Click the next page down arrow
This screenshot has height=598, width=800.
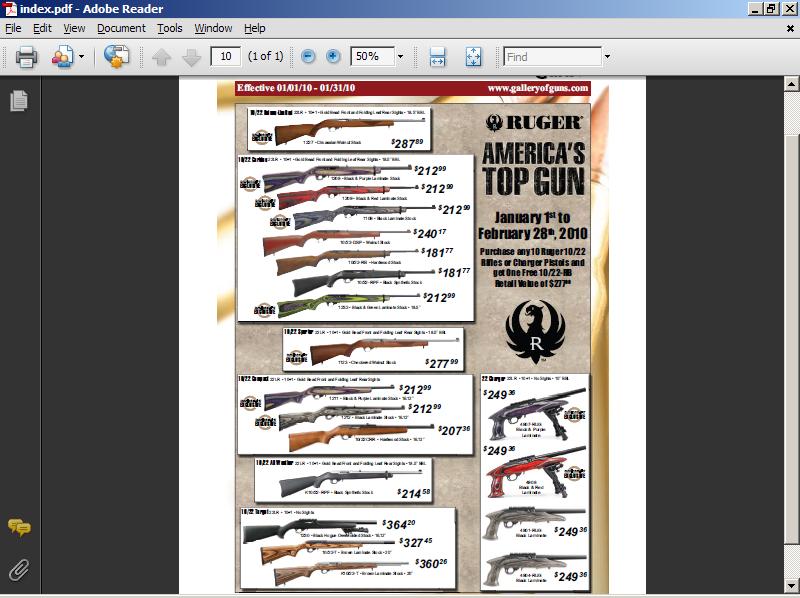click(x=191, y=57)
